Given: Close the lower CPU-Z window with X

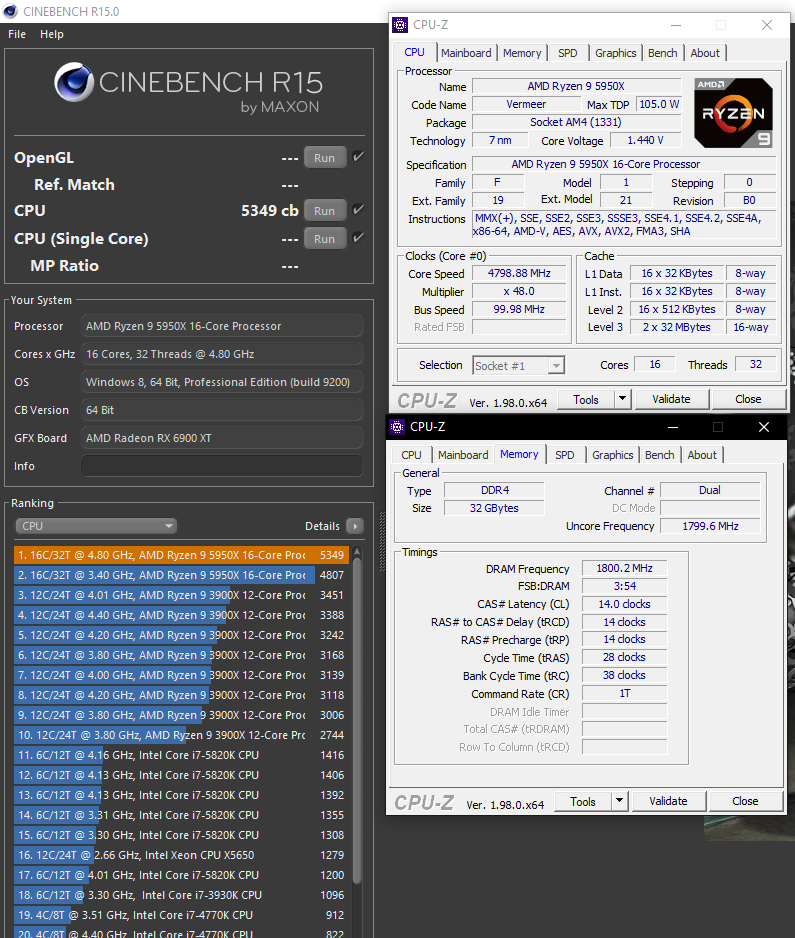Looking at the screenshot, I should [764, 427].
